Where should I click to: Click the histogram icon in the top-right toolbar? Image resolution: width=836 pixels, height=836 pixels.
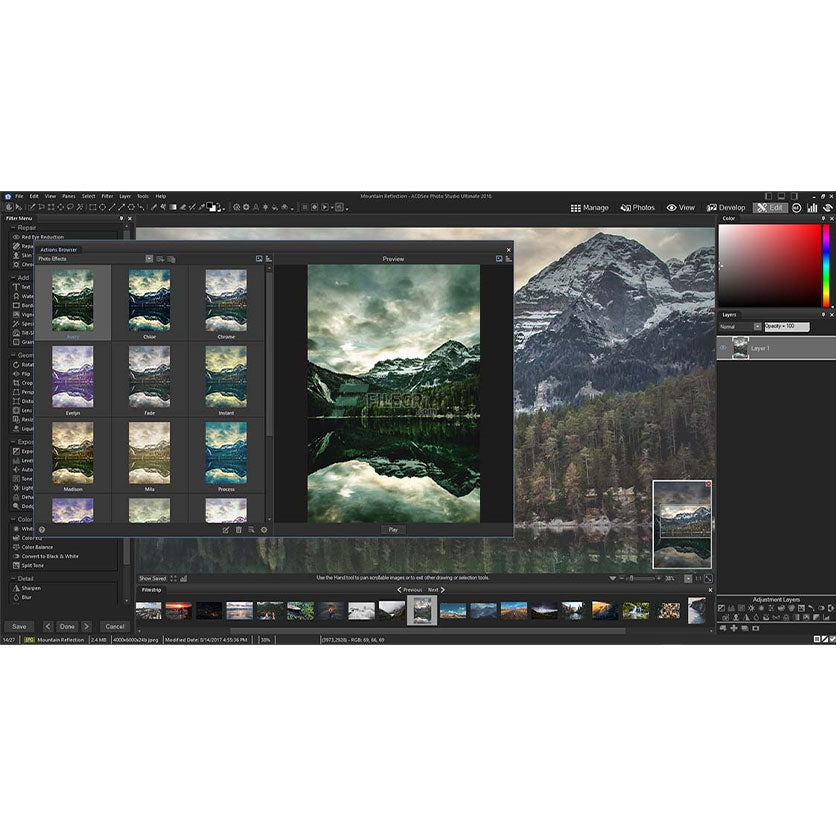point(812,207)
